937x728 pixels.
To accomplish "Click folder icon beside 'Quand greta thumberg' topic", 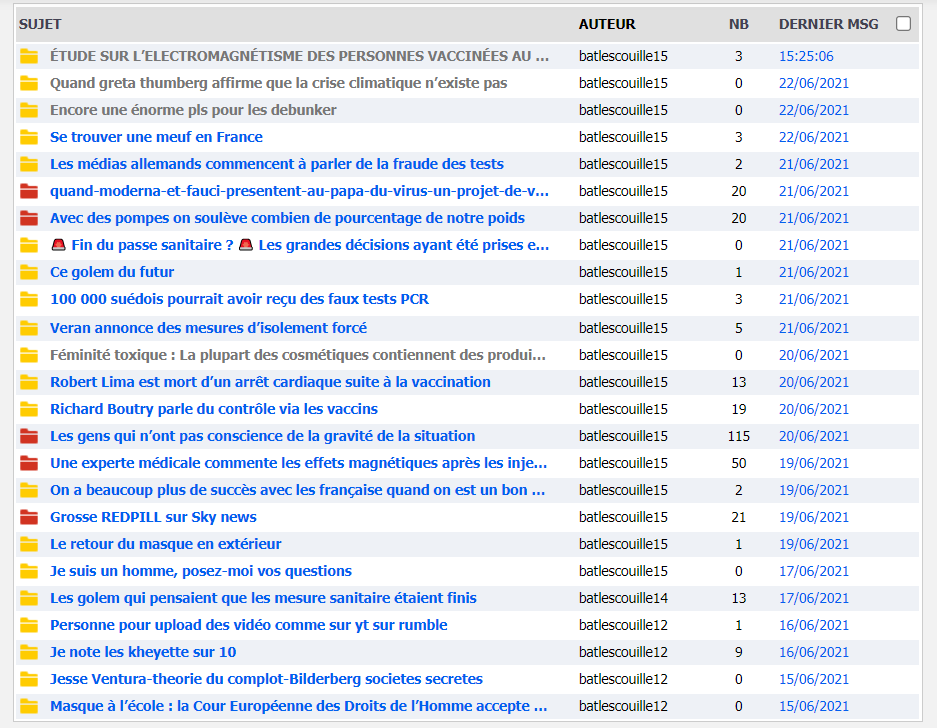I will (29, 84).
